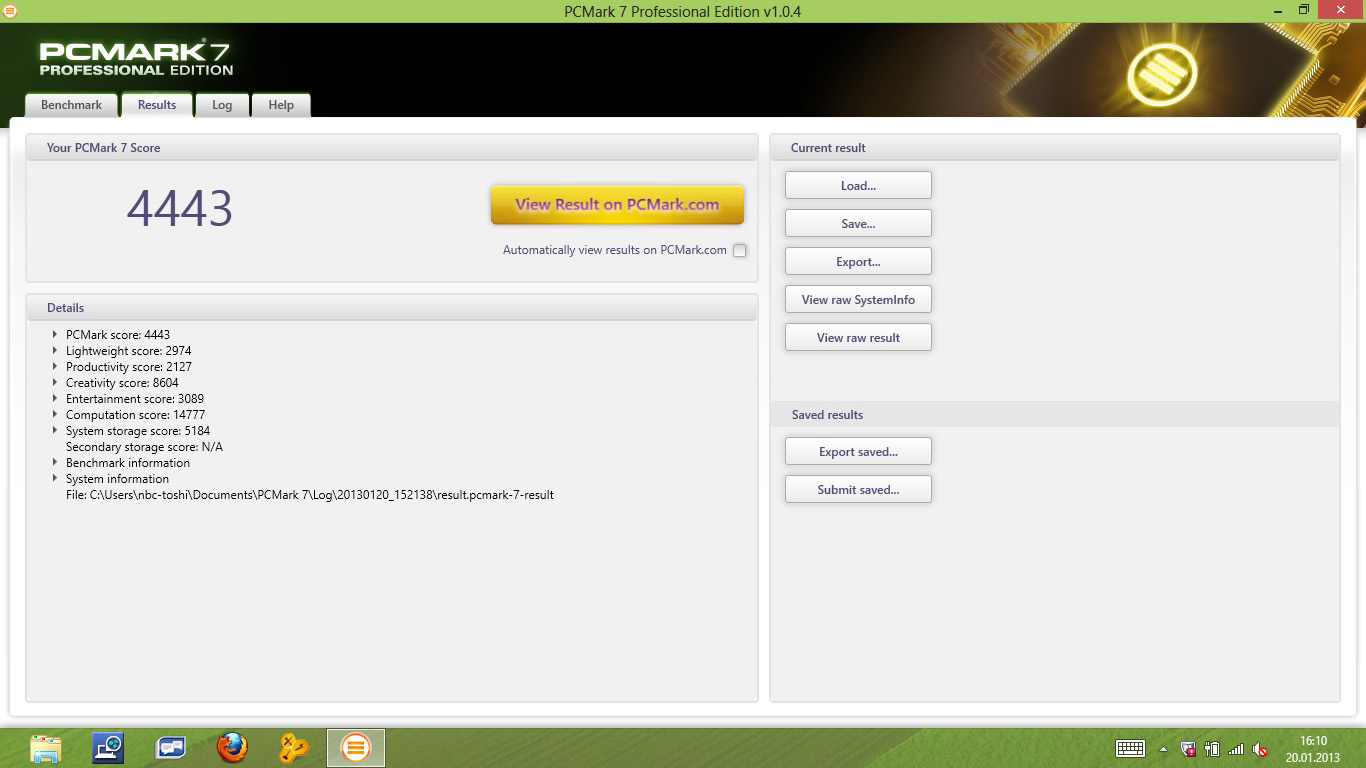
Task: Click the Saved results heading
Action: click(x=827, y=415)
